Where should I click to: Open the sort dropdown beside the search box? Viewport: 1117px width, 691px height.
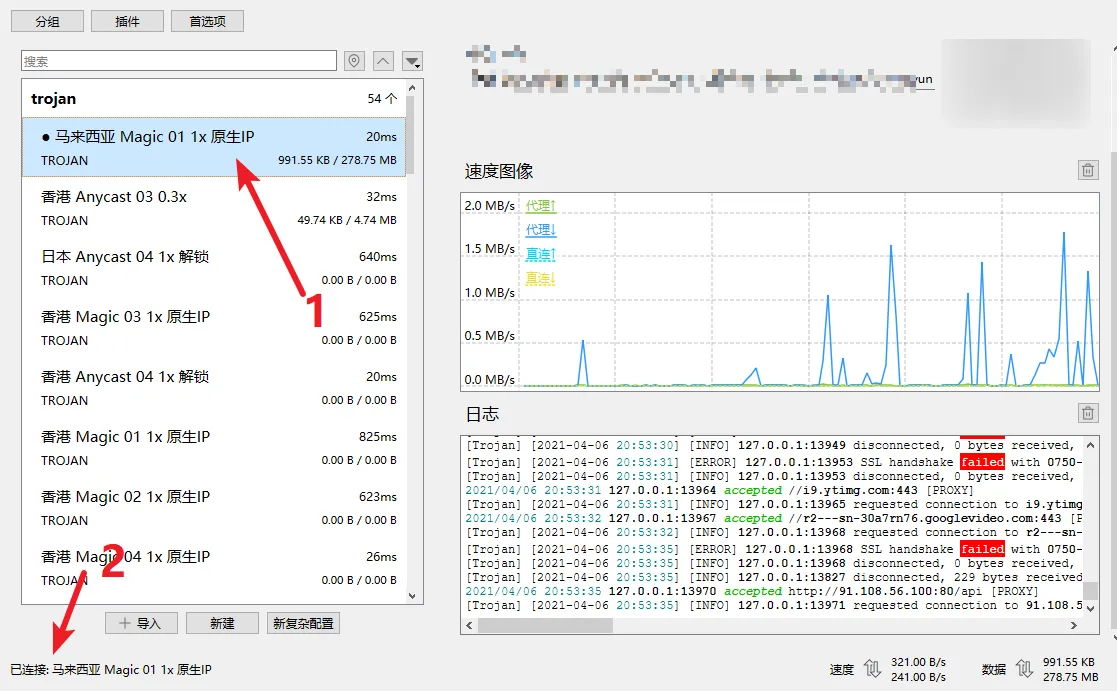[412, 62]
